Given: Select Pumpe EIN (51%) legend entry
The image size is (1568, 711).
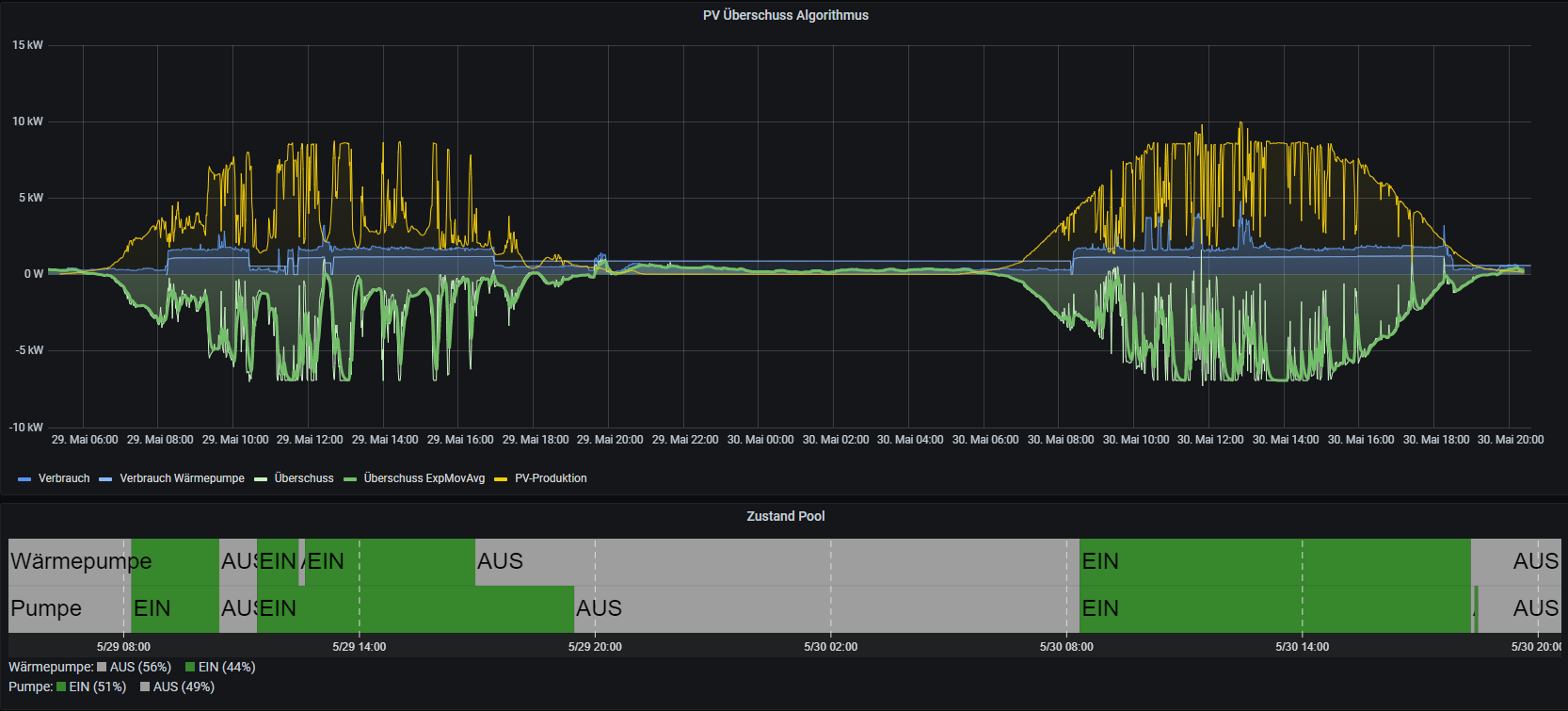Looking at the screenshot, I should click(91, 687).
